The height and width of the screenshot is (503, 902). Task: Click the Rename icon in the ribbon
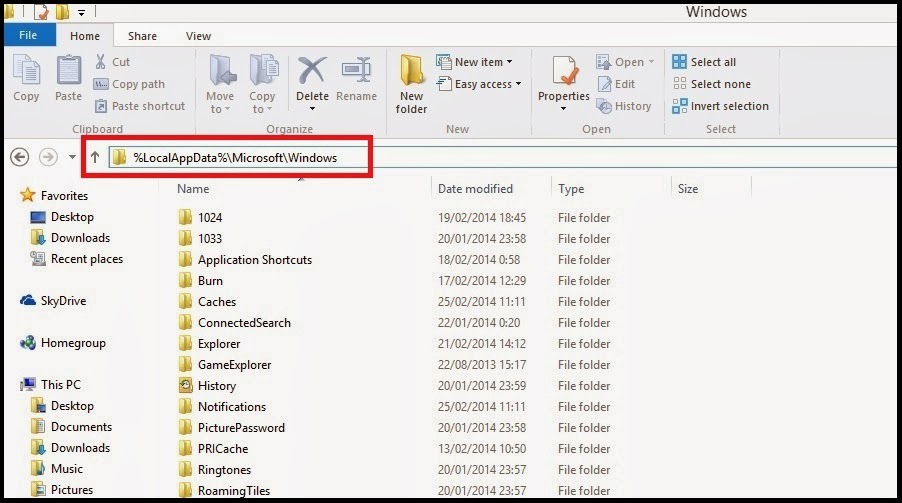356,70
